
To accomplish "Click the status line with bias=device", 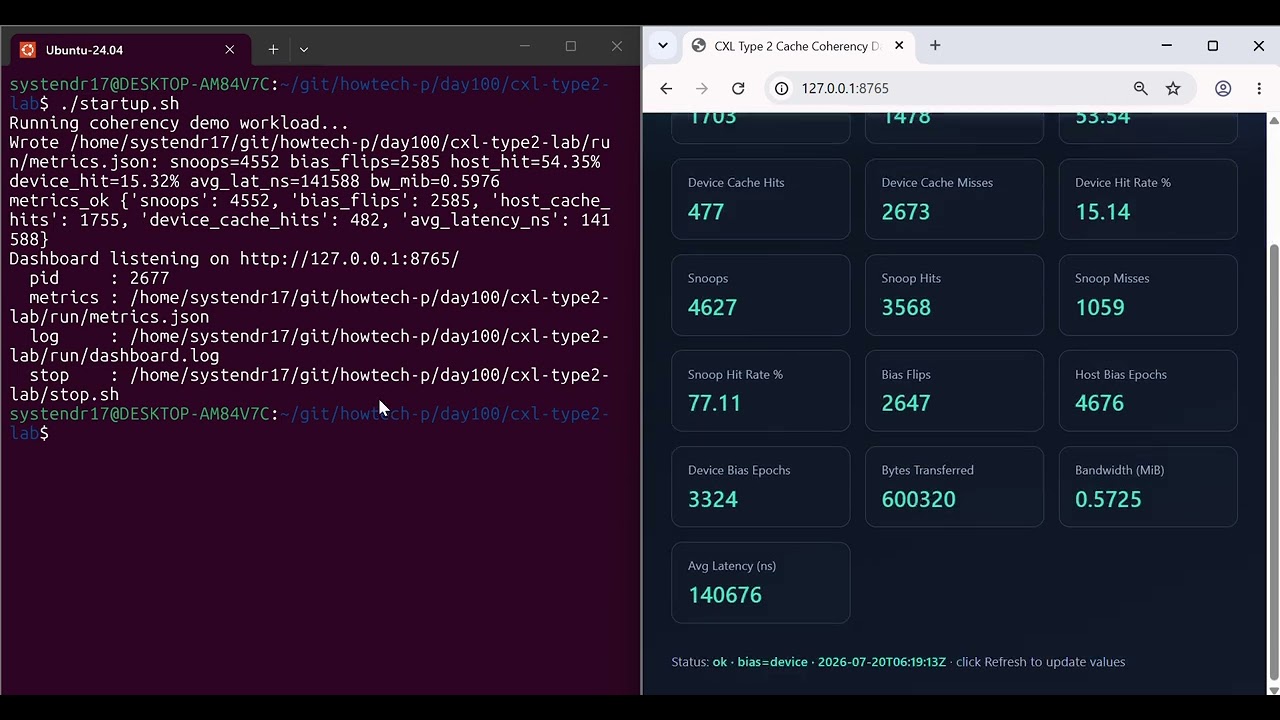I will [x=898, y=662].
